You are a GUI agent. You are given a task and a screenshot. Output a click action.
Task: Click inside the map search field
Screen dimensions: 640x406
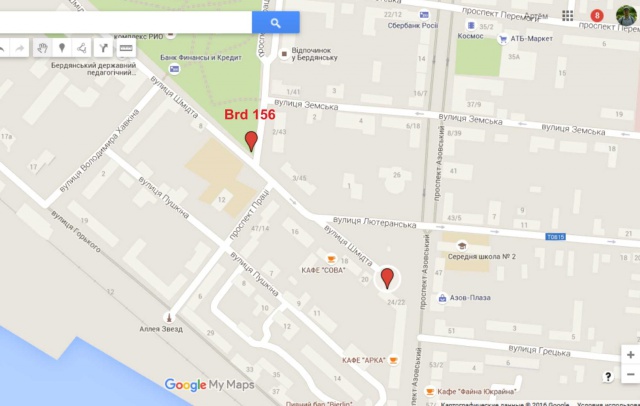(126, 22)
